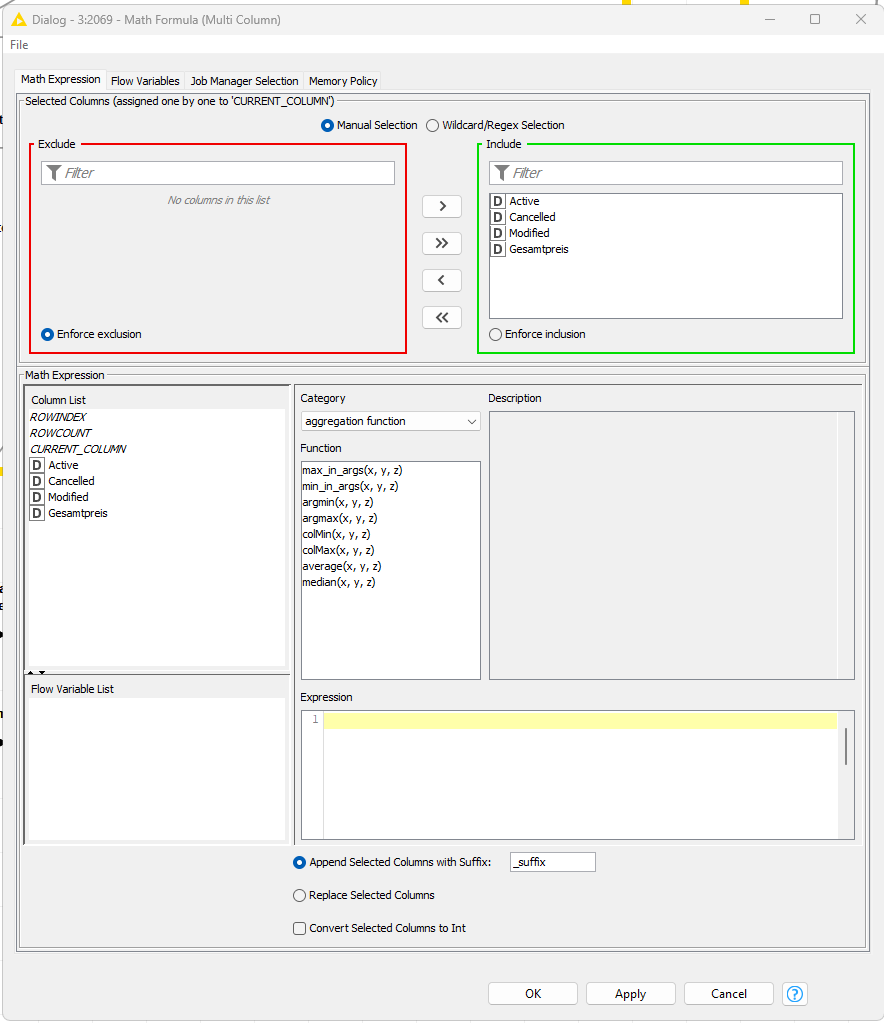The width and height of the screenshot is (884, 1023).
Task: Click the filter funnel icon in Include
Action: click(502, 173)
